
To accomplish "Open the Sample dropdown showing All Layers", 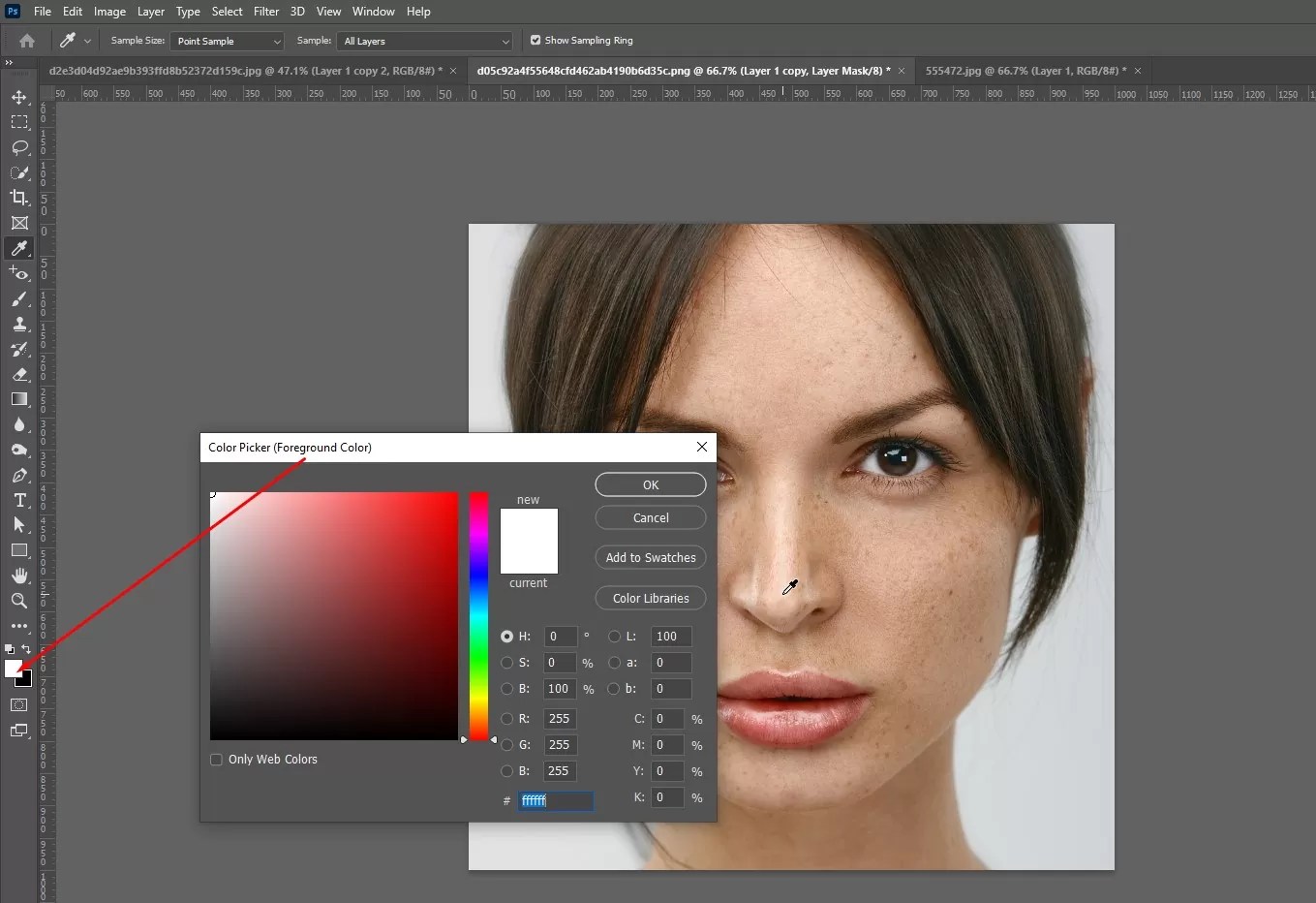I will 424,41.
